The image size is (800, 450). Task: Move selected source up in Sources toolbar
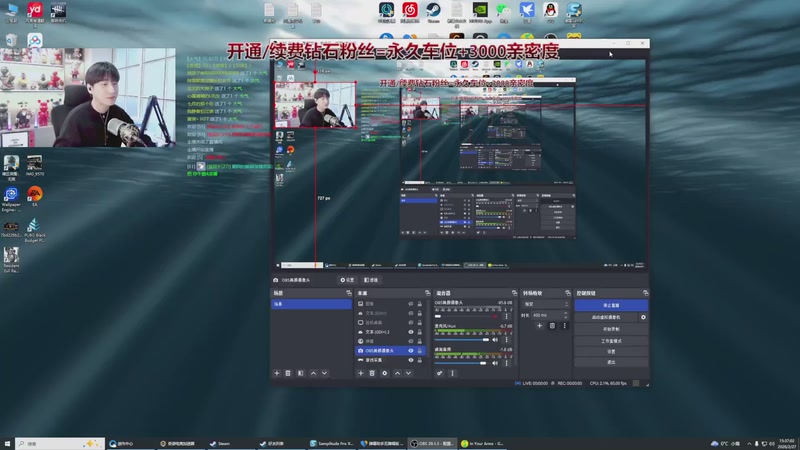pyautogui.click(x=397, y=373)
